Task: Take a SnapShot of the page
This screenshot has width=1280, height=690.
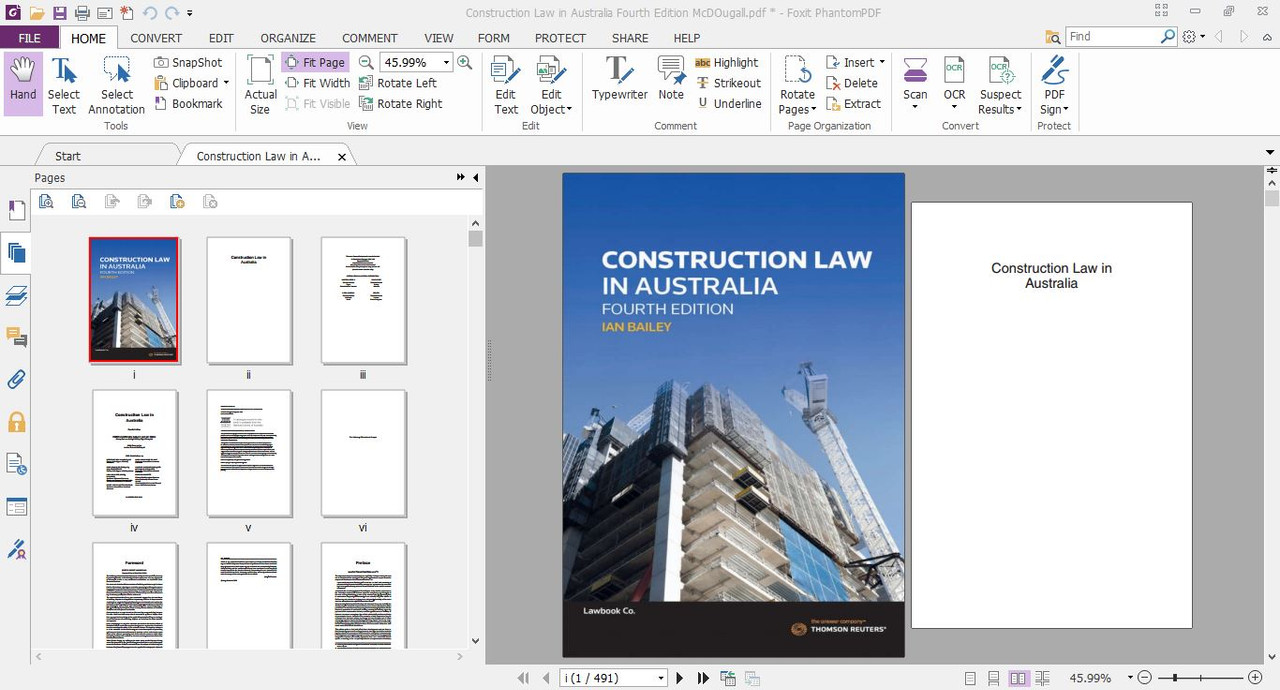Action: 189,62
